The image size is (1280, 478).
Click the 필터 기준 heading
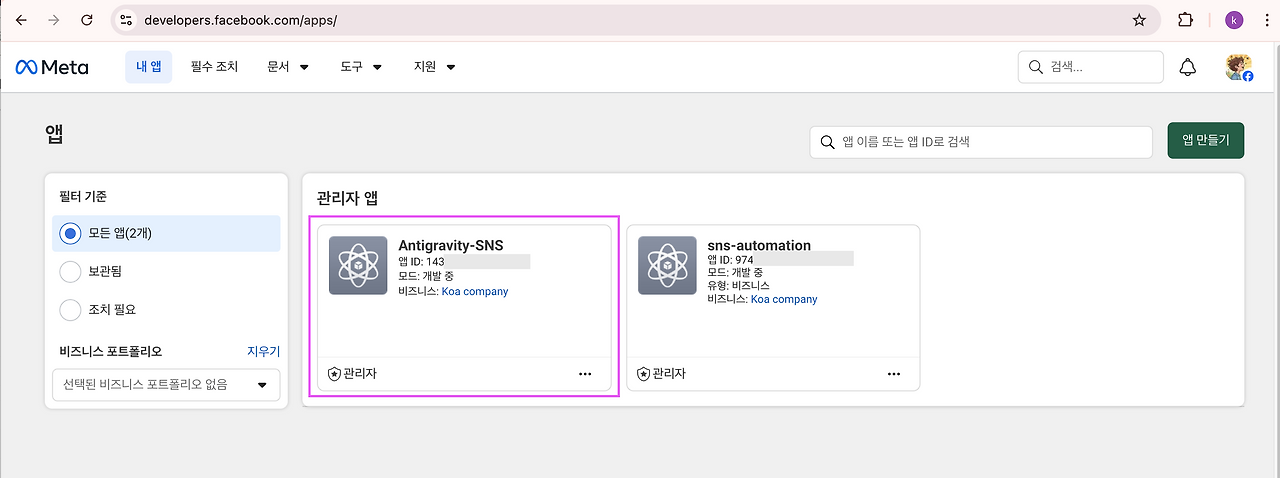tap(84, 197)
